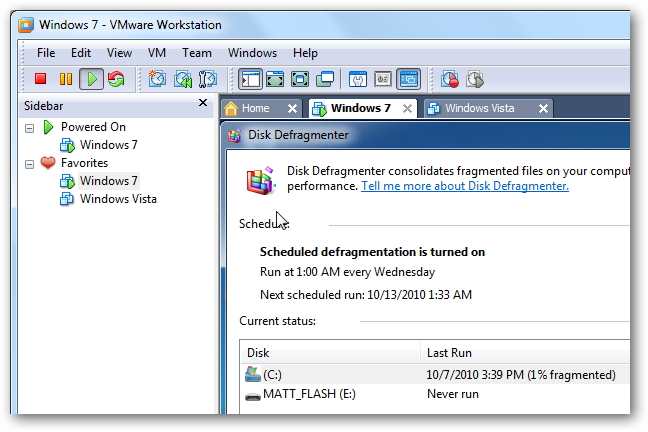Click the Favorites tree label
648x432 pixels.
[84, 163]
